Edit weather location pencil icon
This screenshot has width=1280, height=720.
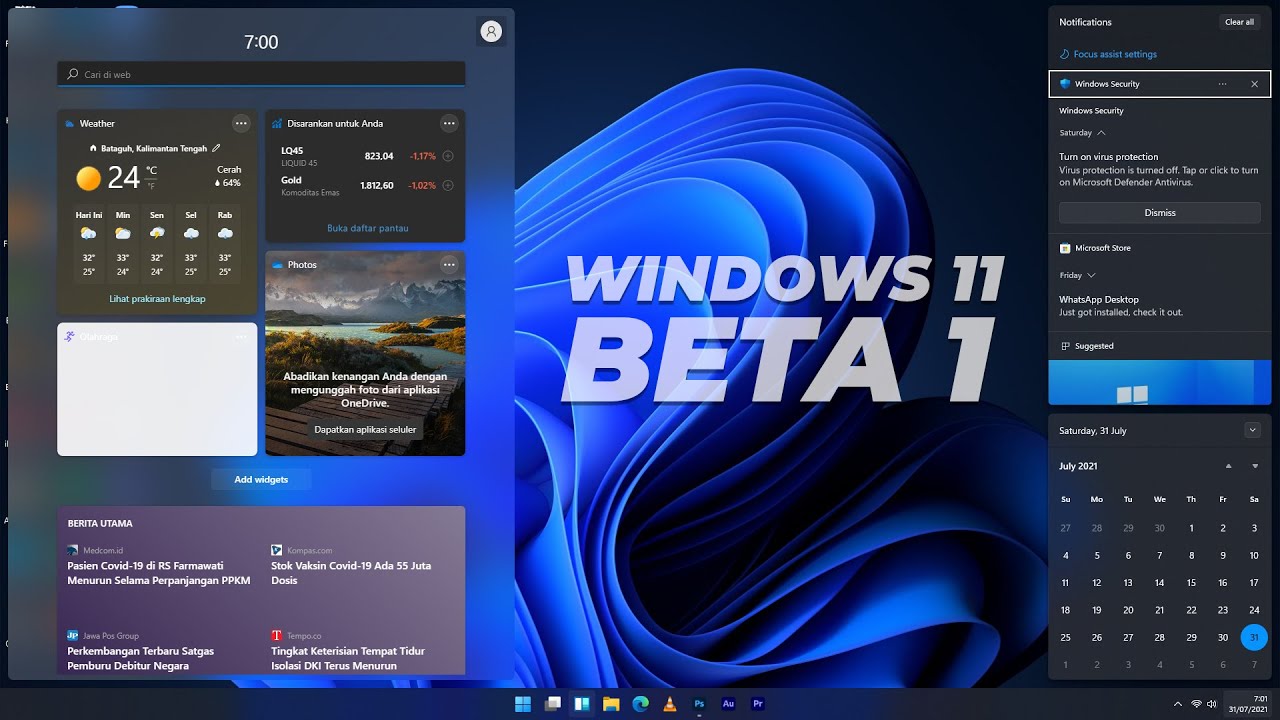(x=216, y=148)
